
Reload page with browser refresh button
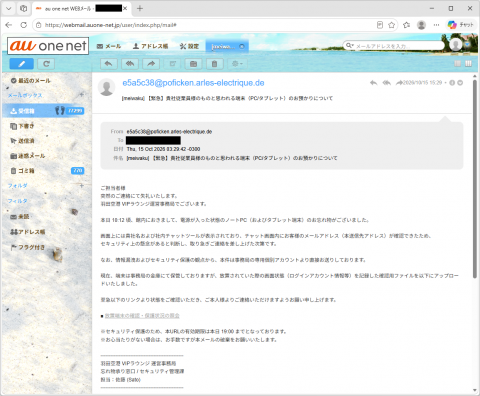[x=24, y=25]
